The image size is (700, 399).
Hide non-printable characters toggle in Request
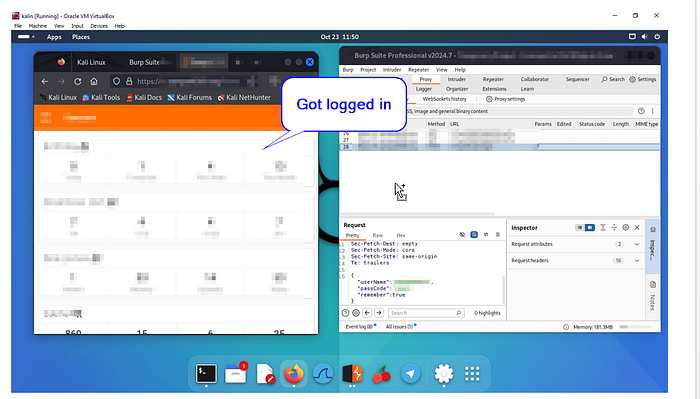[x=462, y=235]
